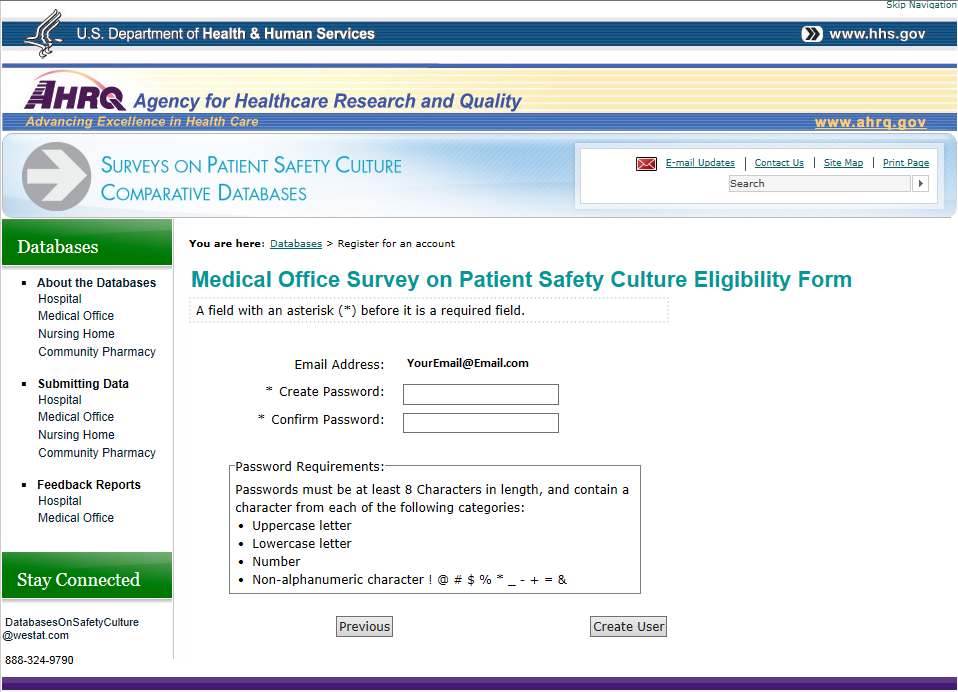Select Hospital under Feedback Reports
Image resolution: width=958 pixels, height=692 pixels.
[x=60, y=501]
